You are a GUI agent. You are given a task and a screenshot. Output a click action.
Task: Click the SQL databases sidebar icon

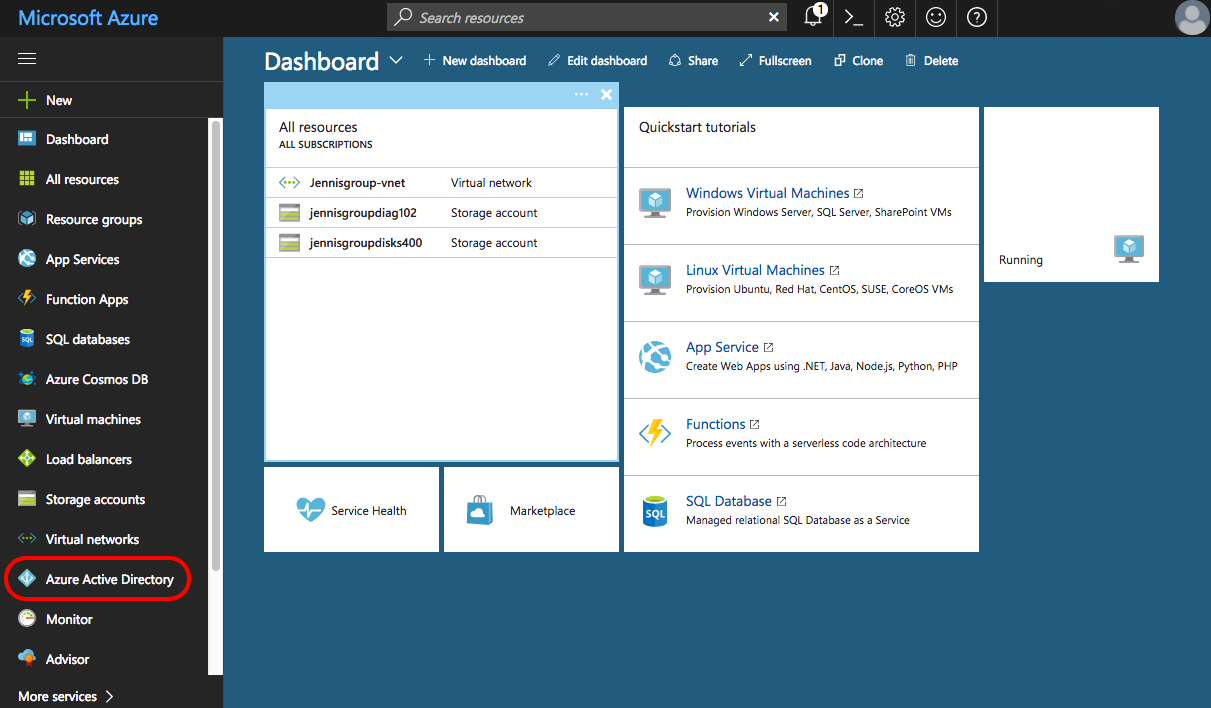[x=27, y=339]
